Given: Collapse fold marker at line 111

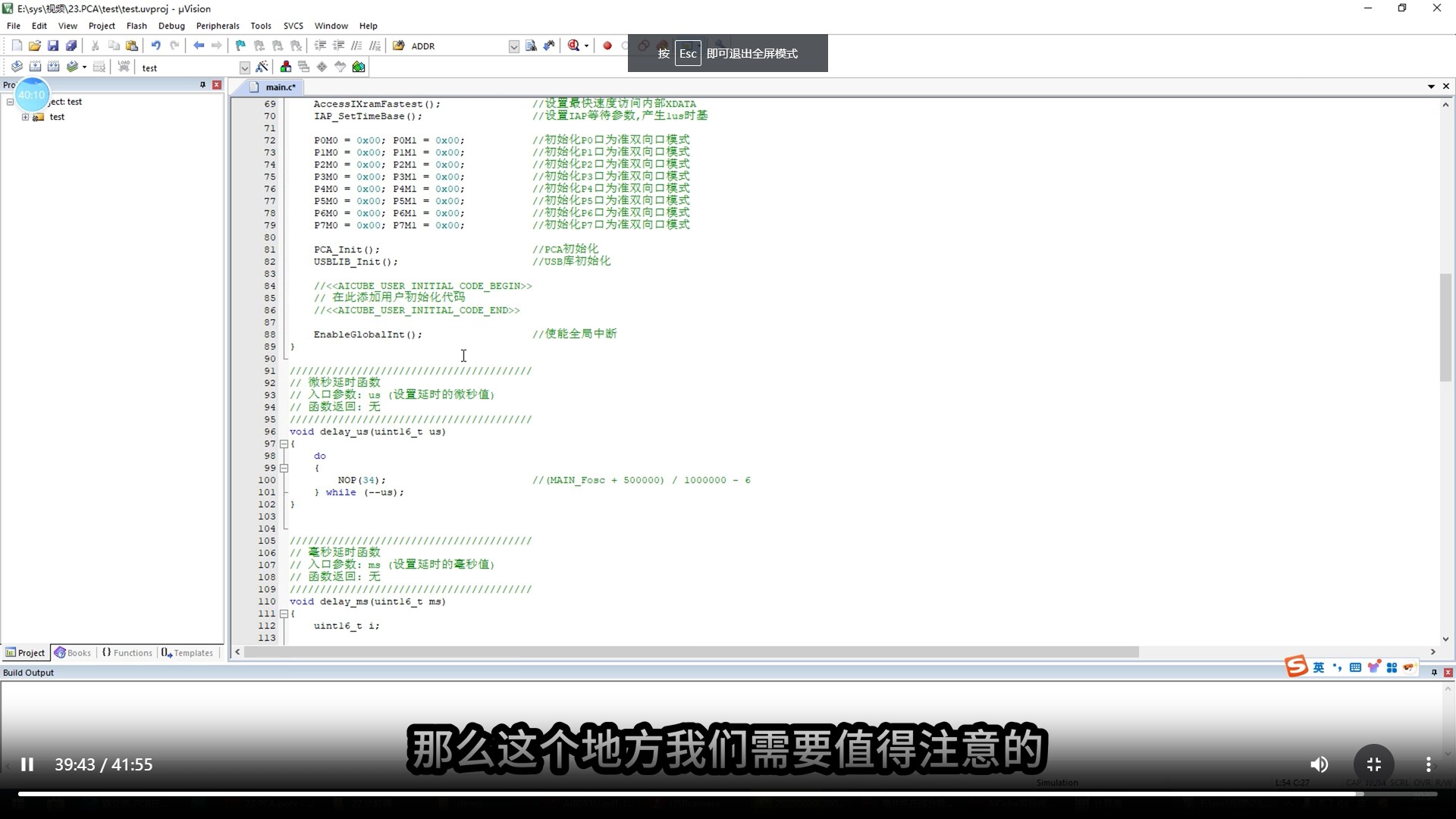Looking at the screenshot, I should [x=284, y=613].
